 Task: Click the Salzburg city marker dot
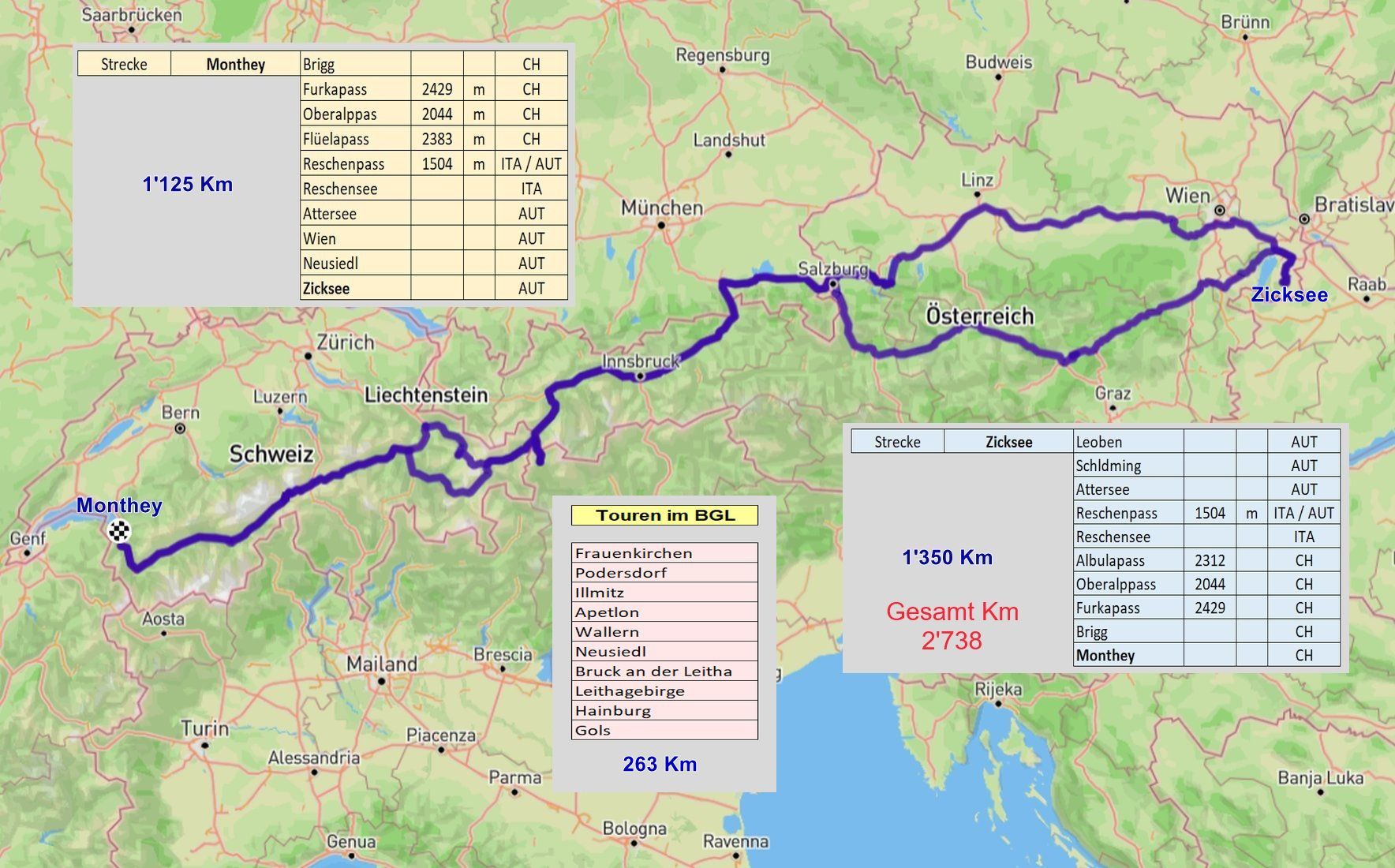832,284
